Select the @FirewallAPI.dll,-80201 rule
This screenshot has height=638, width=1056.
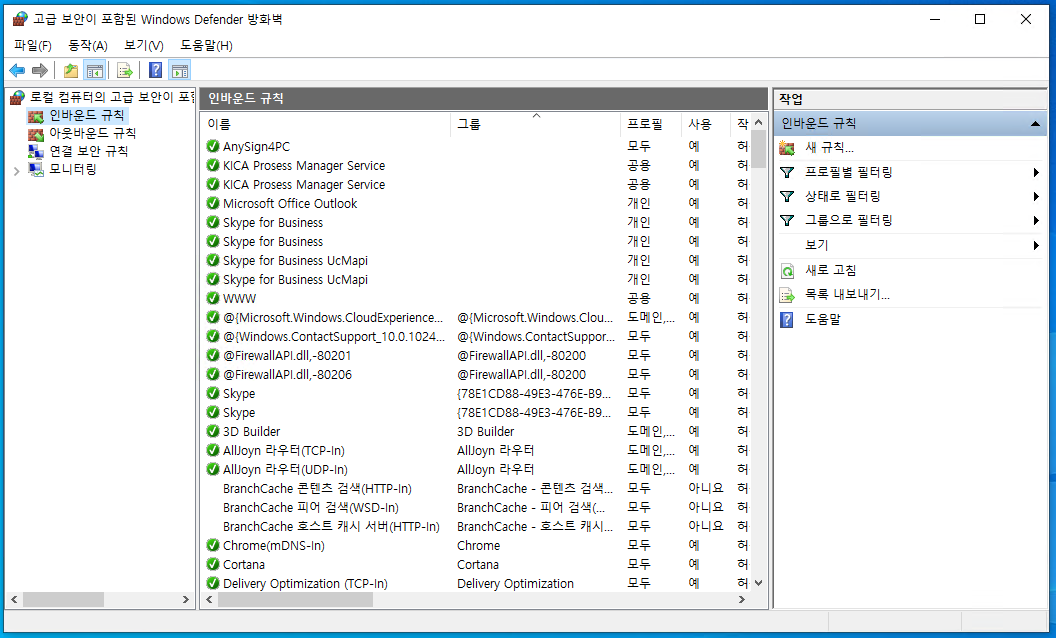tap(287, 355)
